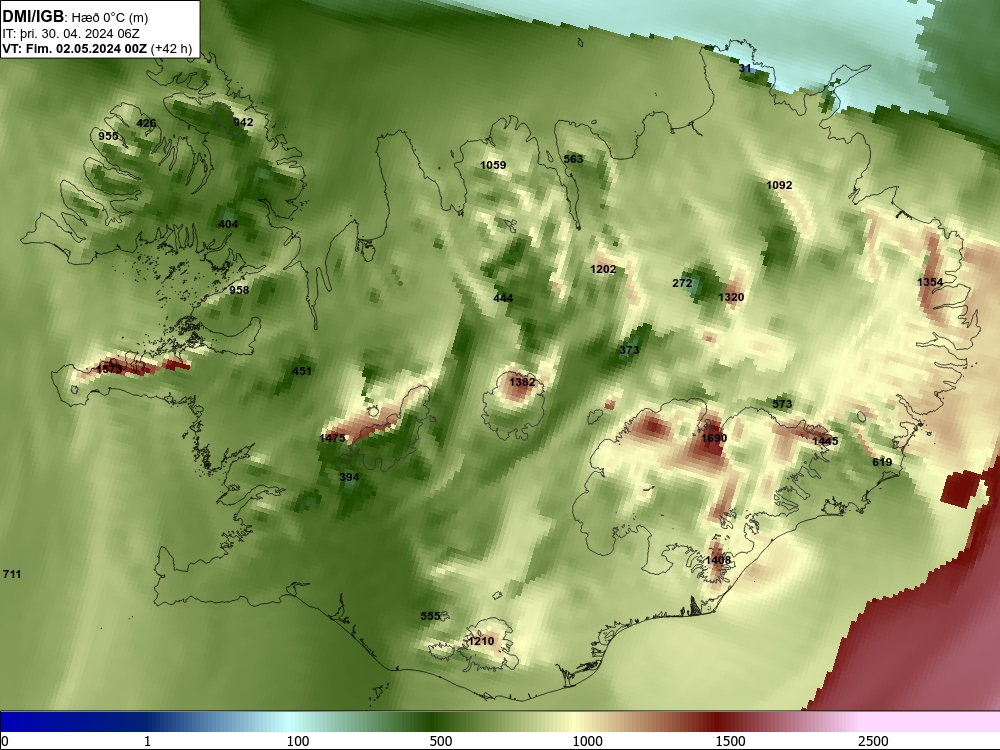This screenshot has width=1000, height=750.
Task: Click the 942 map value
Action: 243,122
